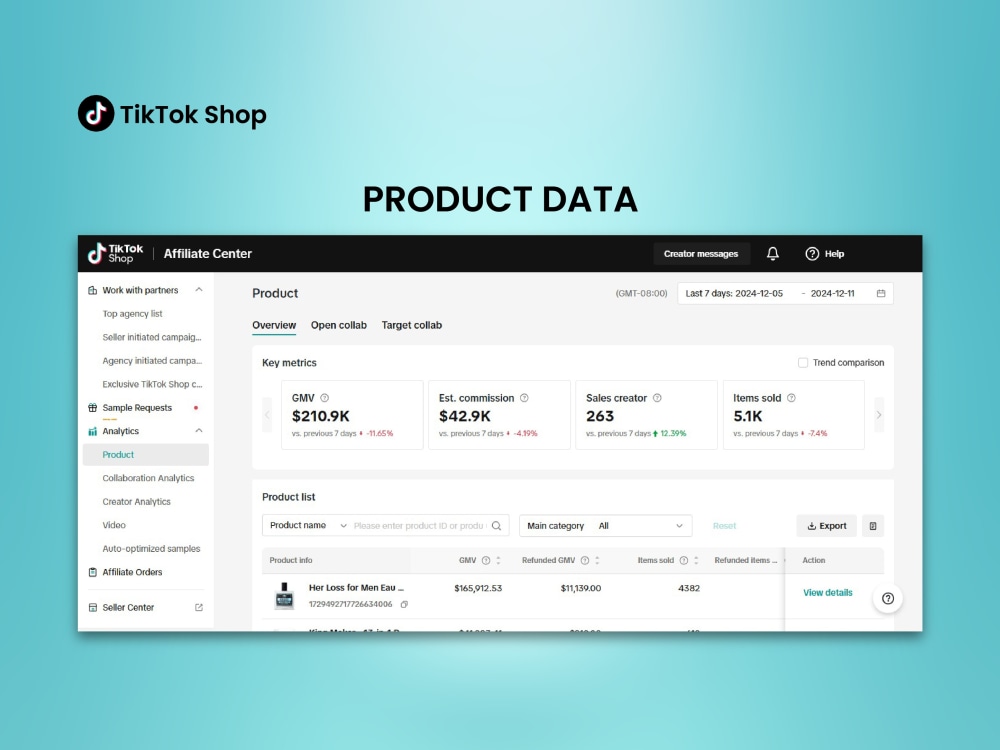Click the Reset filter link
Image resolution: width=1000 pixels, height=750 pixels.
point(724,526)
